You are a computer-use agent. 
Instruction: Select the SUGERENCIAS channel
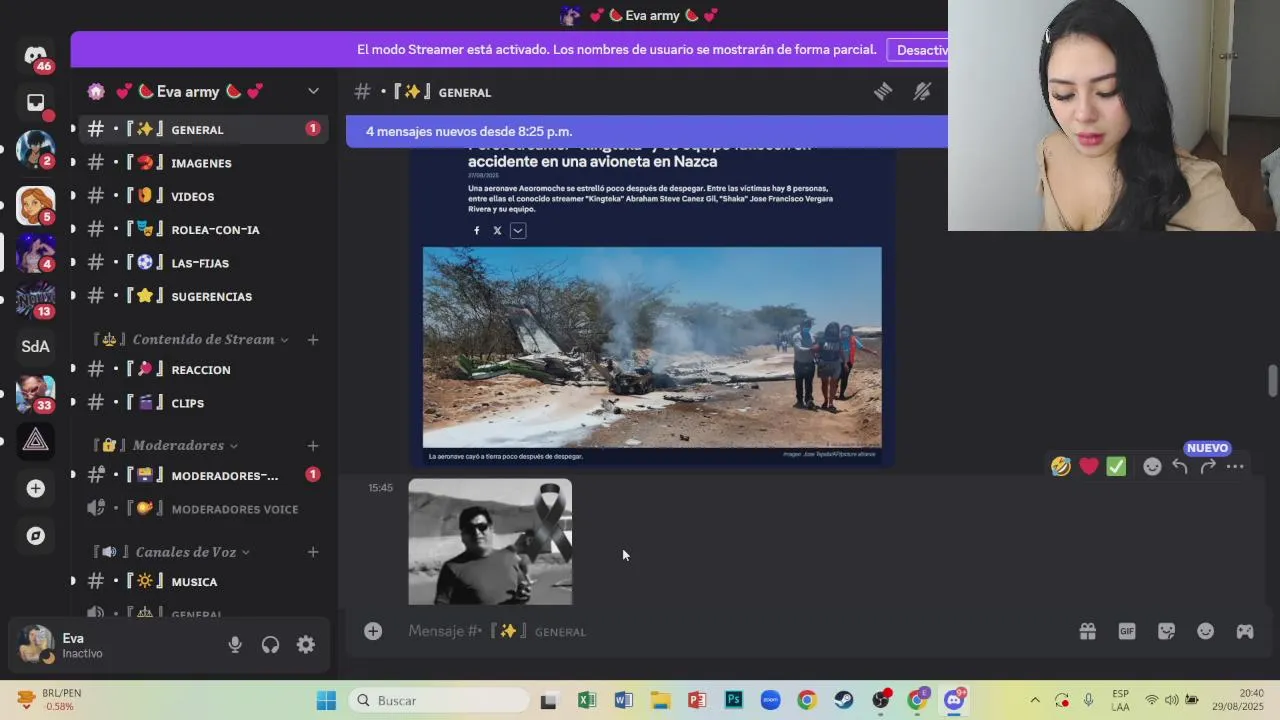coord(203,296)
